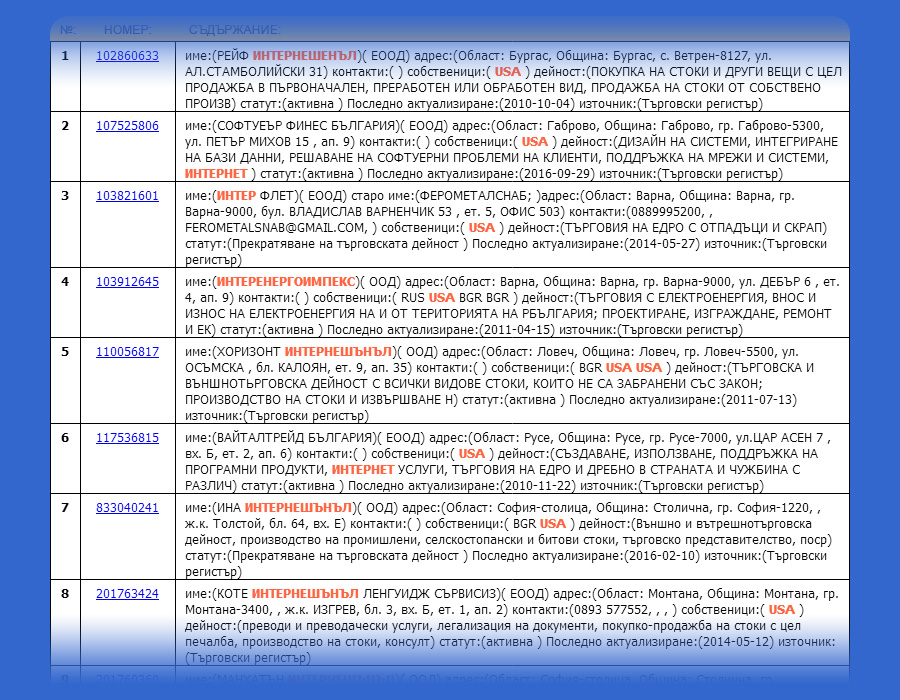Click date 2010-11-22 in row 6
The image size is (900, 700).
538,486
